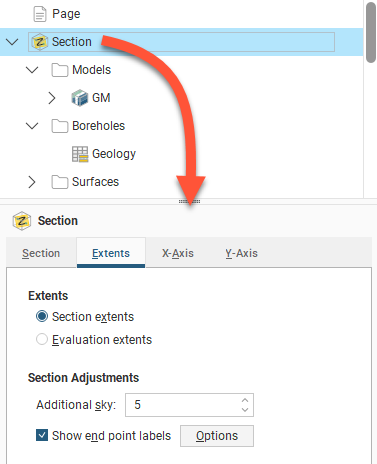
Task: Click the Page document icon
Action: click(x=40, y=14)
